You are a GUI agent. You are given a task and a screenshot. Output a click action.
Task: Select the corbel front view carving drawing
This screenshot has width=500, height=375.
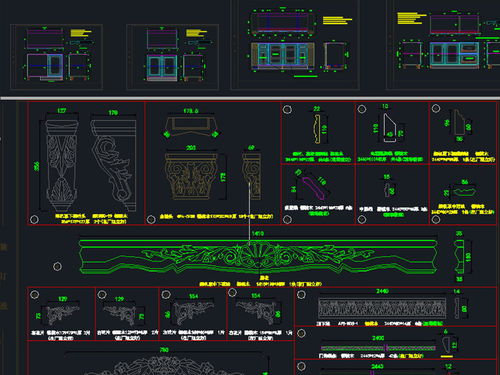(x=62, y=166)
